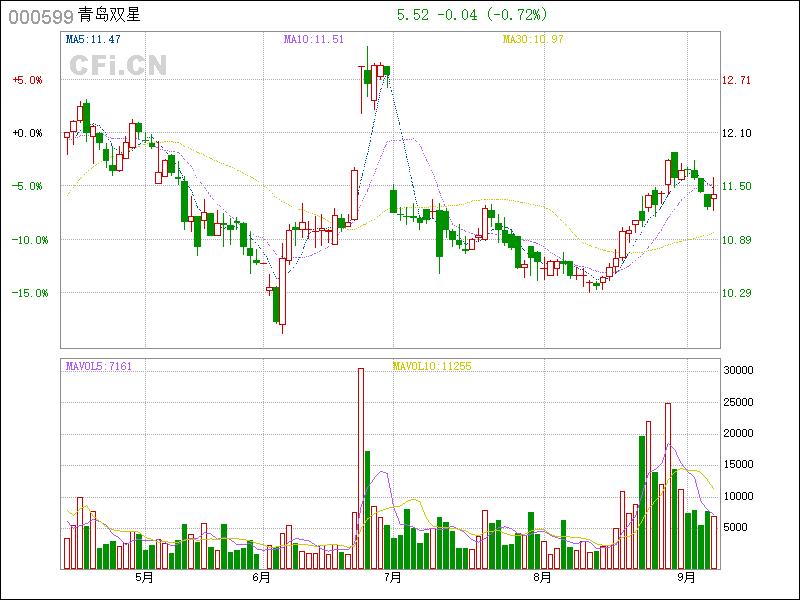This screenshot has height=600, width=800.
Task: Click the 30000 volume axis label
Action: [x=738, y=370]
